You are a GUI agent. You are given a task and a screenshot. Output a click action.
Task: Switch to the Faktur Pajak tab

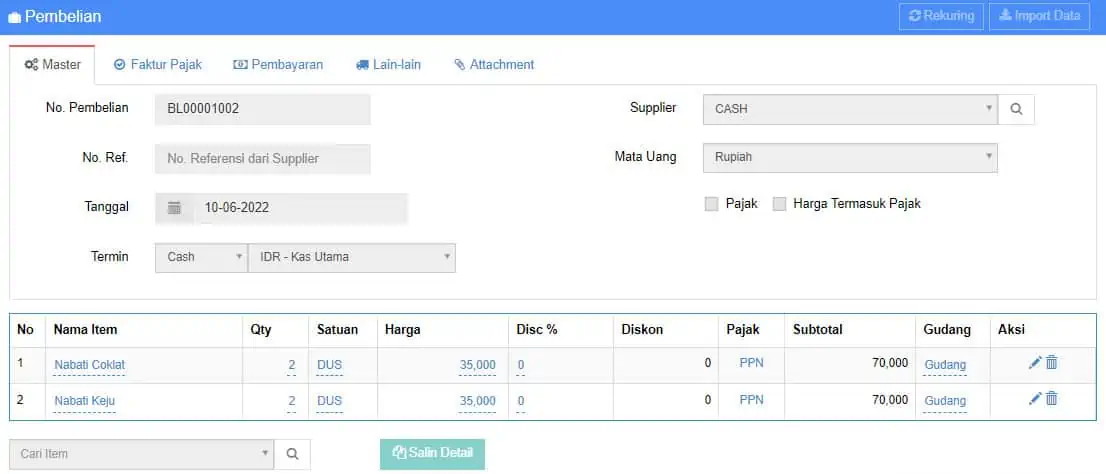pos(158,65)
